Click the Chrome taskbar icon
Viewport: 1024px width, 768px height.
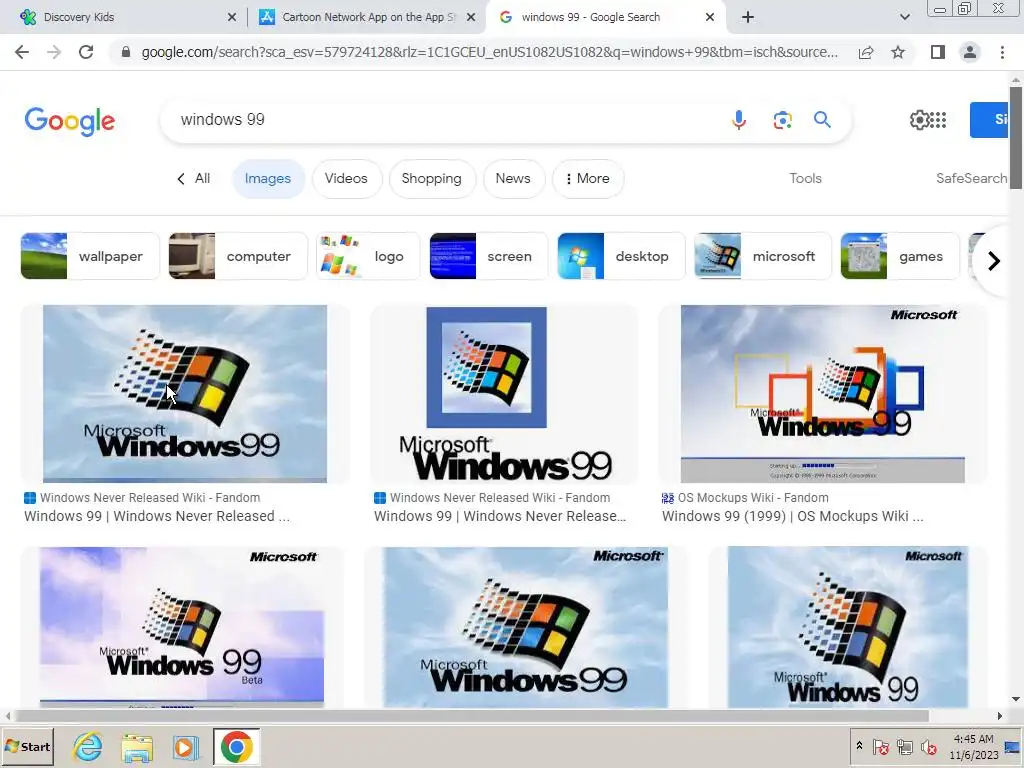coord(236,746)
